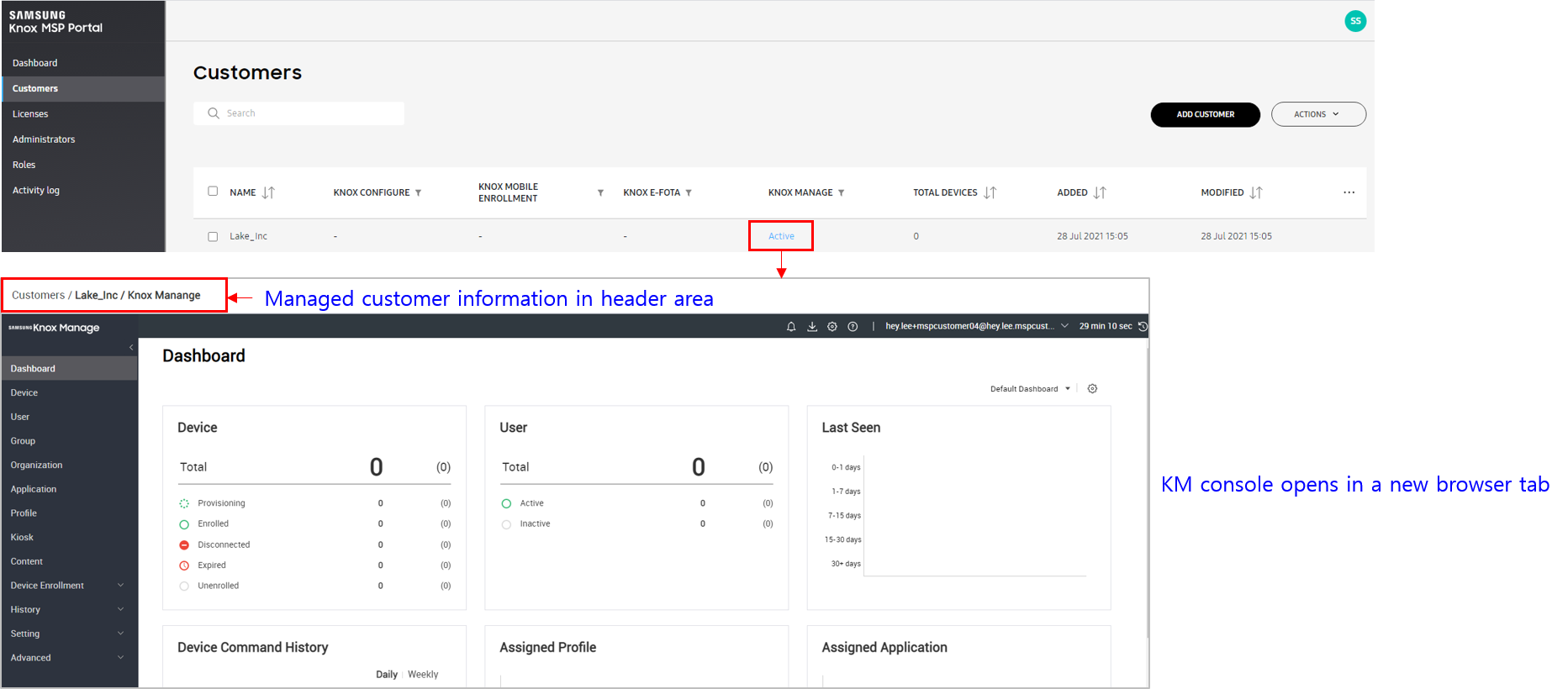The image size is (1568, 689).
Task: Open table column options ellipsis
Action: point(1349,192)
